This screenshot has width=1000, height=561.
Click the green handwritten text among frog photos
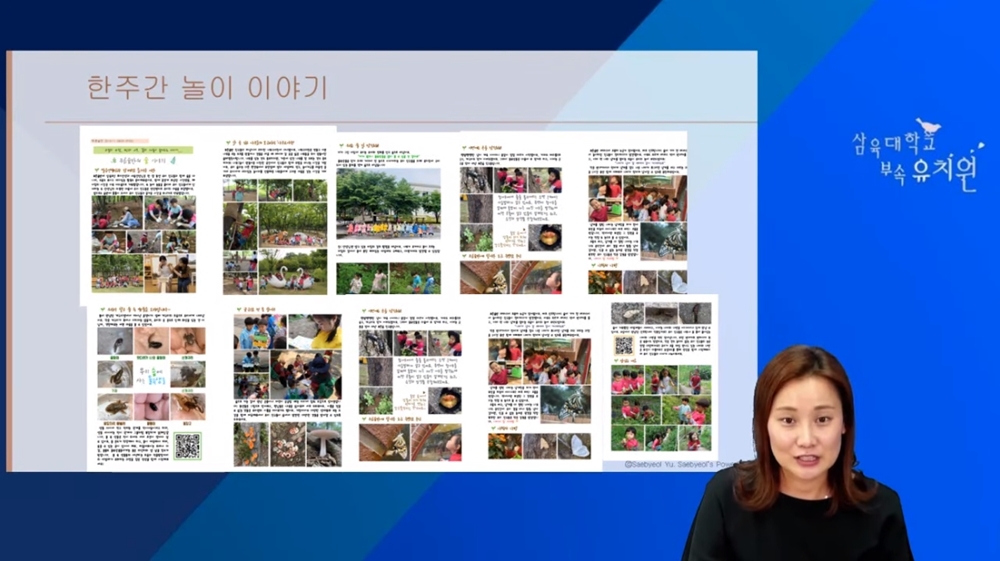[152, 375]
